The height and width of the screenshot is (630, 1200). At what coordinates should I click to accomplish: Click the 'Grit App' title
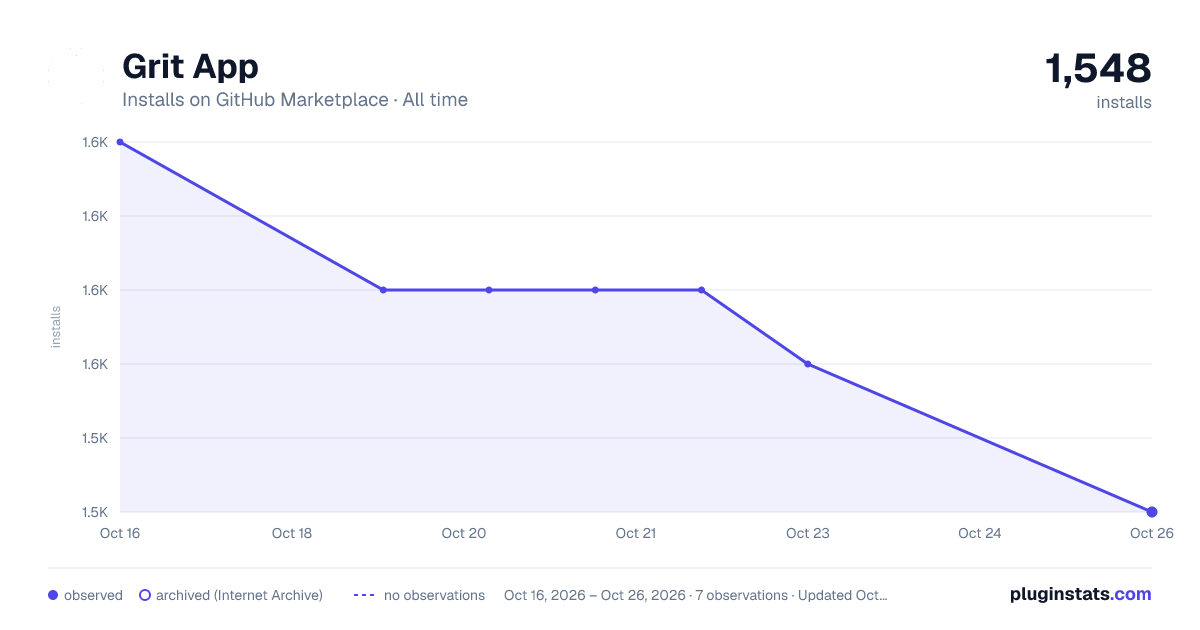(190, 66)
